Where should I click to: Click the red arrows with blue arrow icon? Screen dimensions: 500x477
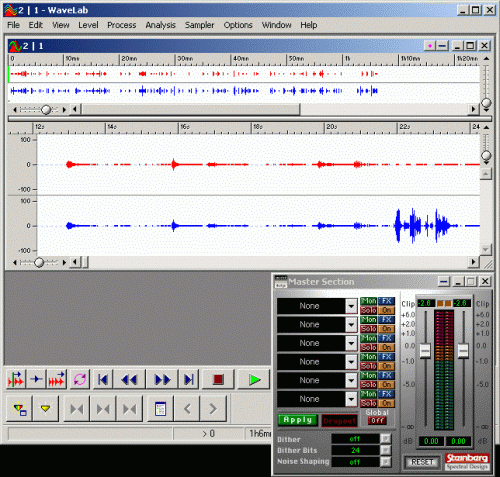click(x=56, y=379)
